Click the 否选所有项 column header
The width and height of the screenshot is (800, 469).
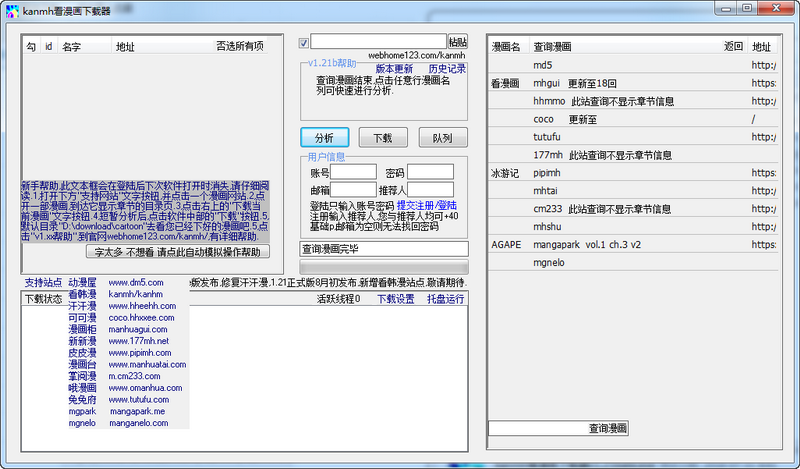pyautogui.click(x=240, y=46)
